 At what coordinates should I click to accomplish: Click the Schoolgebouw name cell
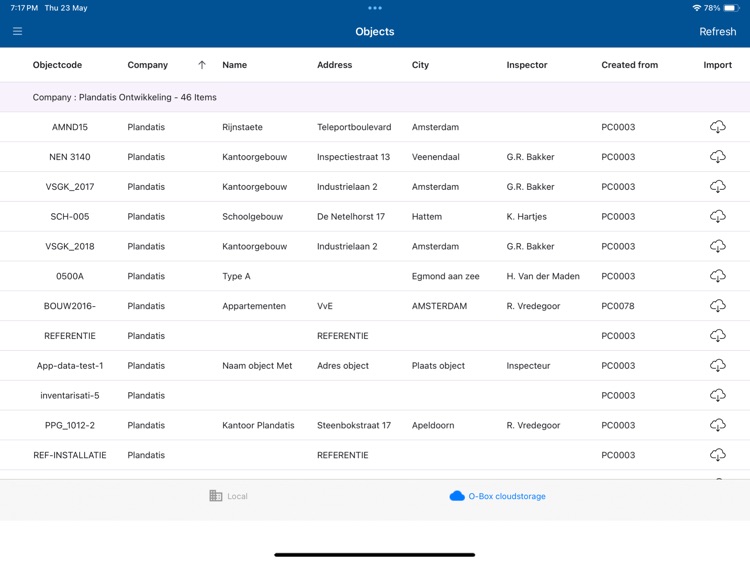pos(253,217)
